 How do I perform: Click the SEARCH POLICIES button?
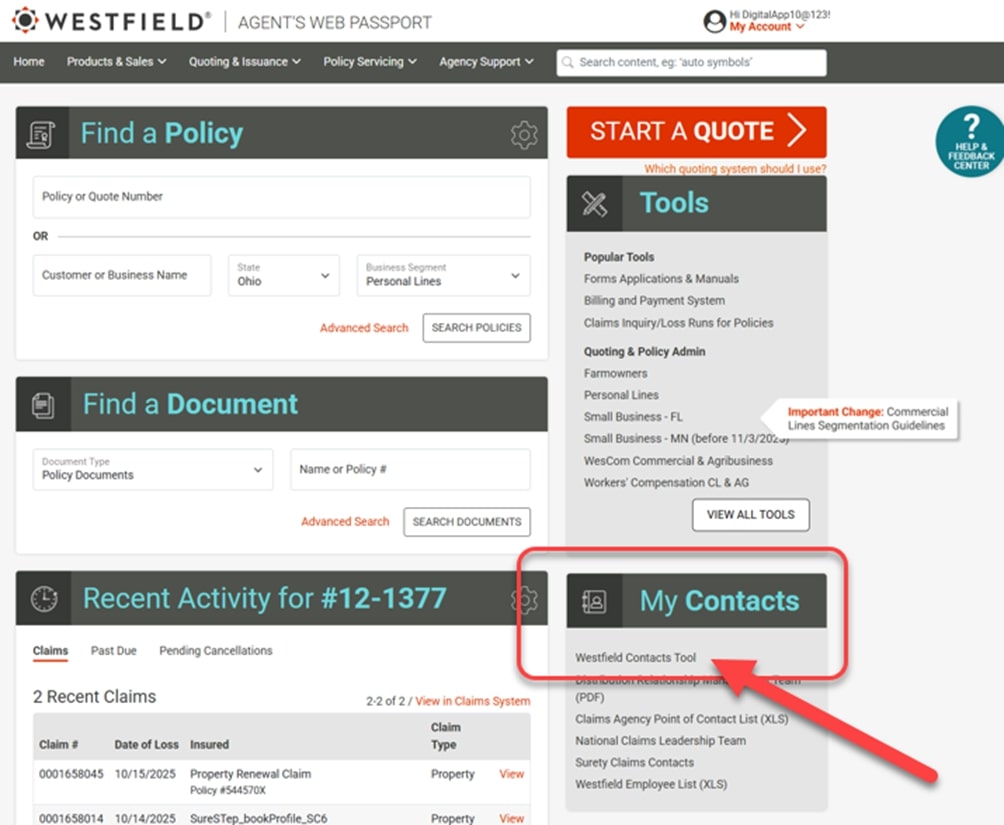(x=476, y=328)
